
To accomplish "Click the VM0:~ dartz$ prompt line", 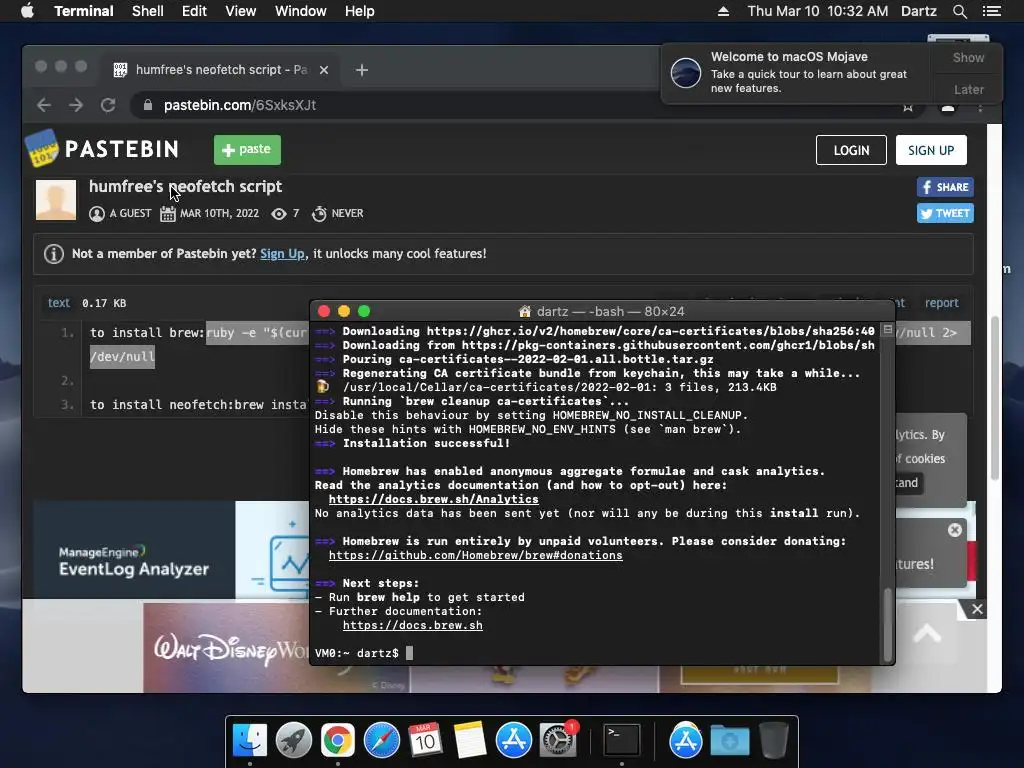I will [x=364, y=653].
